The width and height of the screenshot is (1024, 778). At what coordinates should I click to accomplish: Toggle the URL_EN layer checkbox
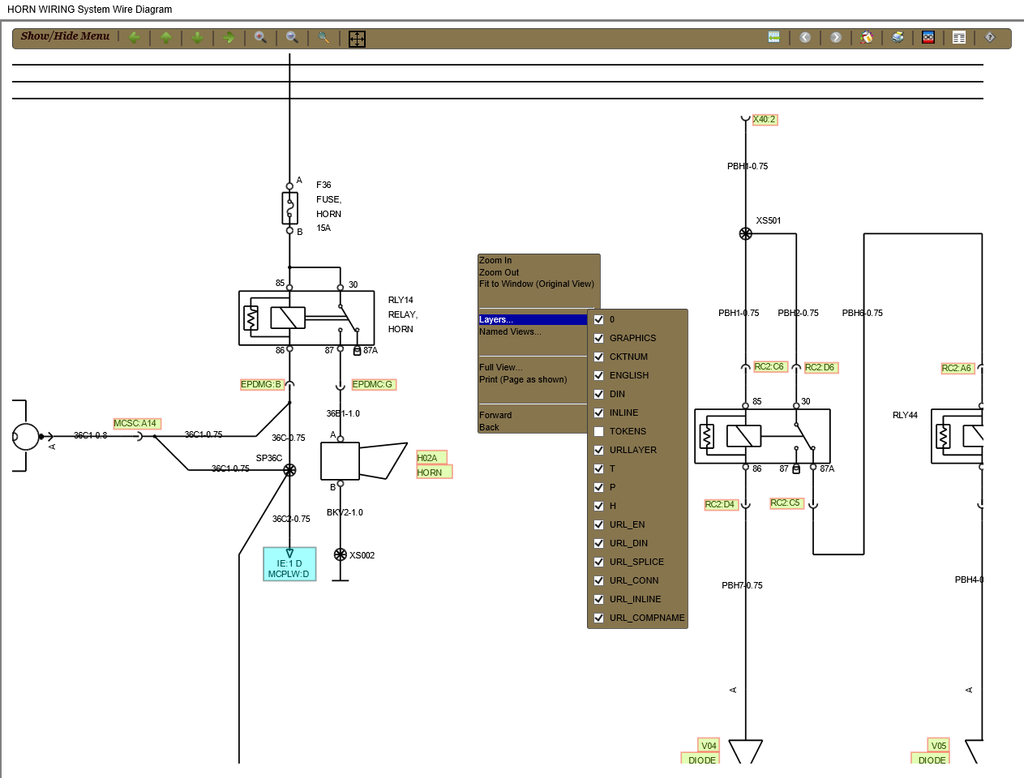pos(598,524)
